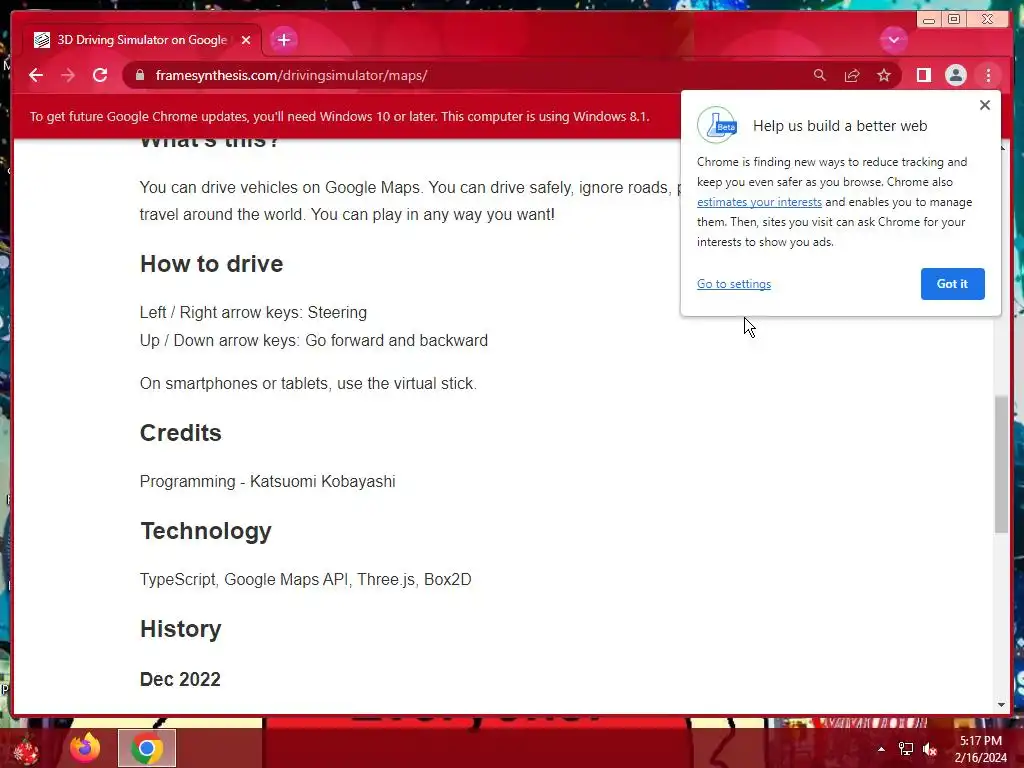Open Go to settings link

click(733, 284)
